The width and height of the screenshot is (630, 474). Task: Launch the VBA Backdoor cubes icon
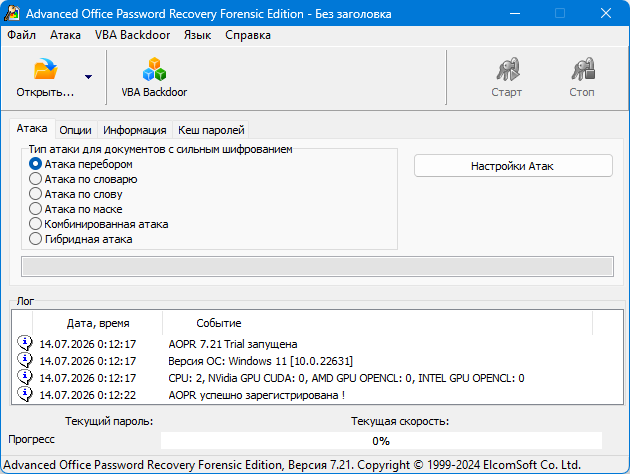pos(154,69)
